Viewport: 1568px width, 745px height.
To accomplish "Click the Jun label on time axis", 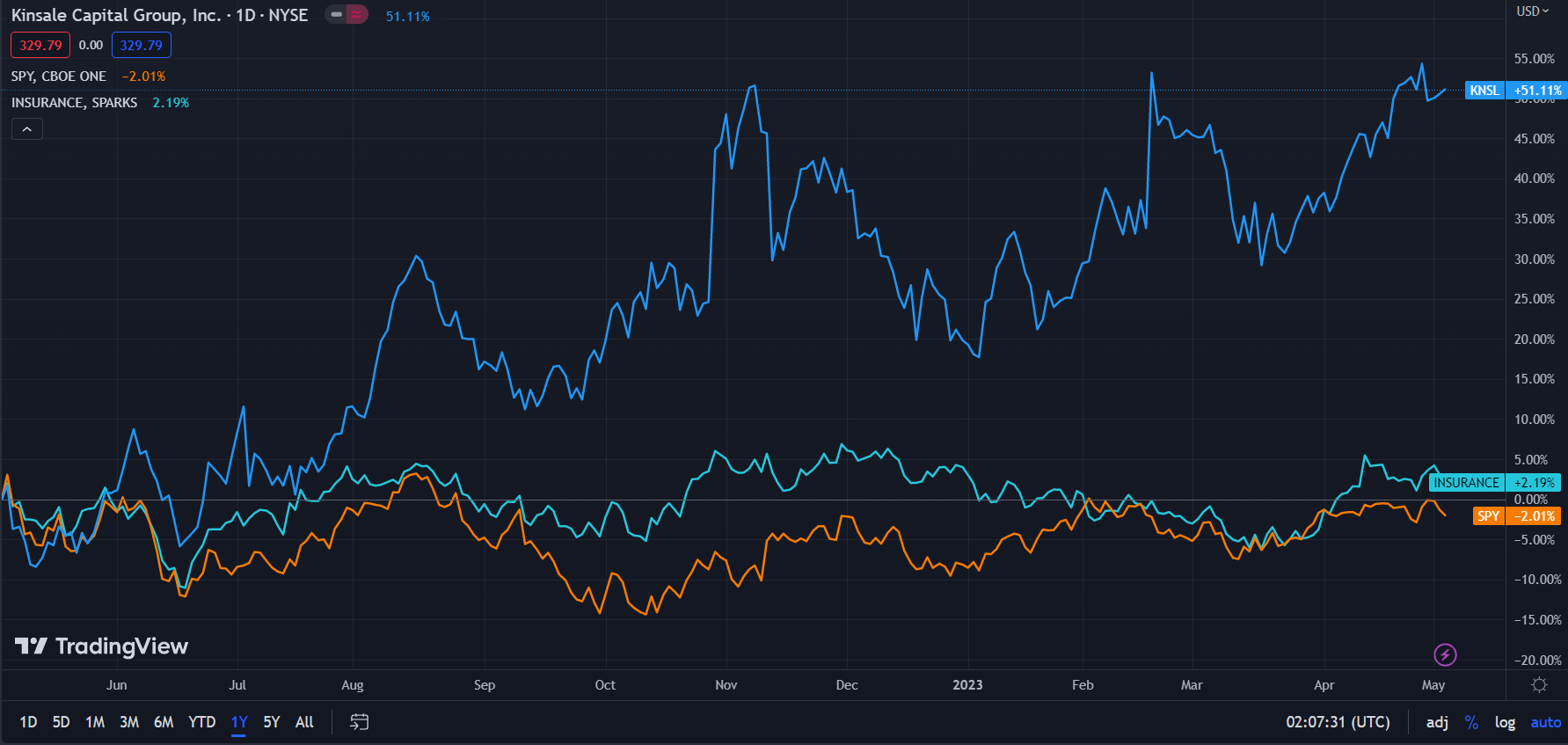I will coord(117,685).
